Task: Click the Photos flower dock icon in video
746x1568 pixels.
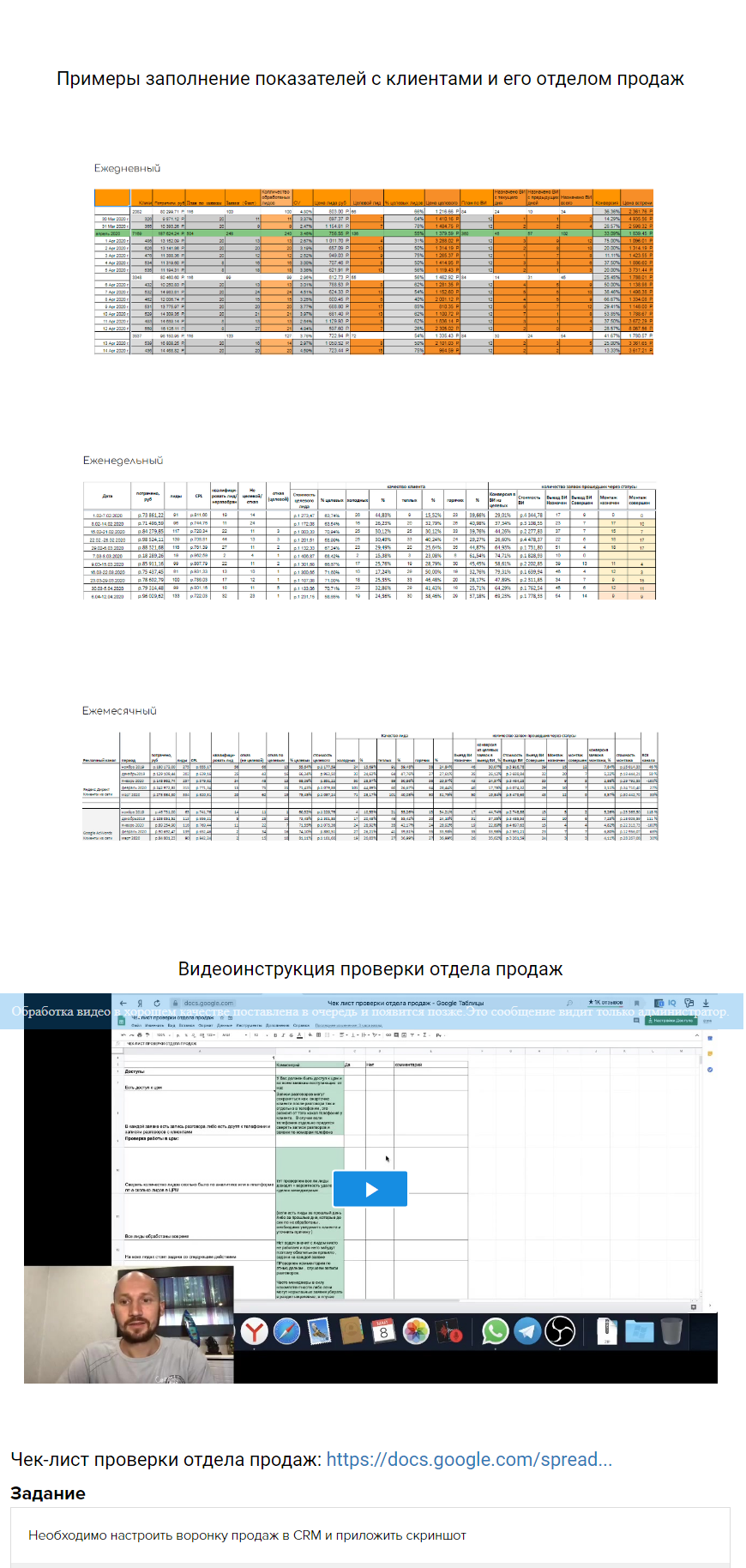Action: click(416, 1331)
